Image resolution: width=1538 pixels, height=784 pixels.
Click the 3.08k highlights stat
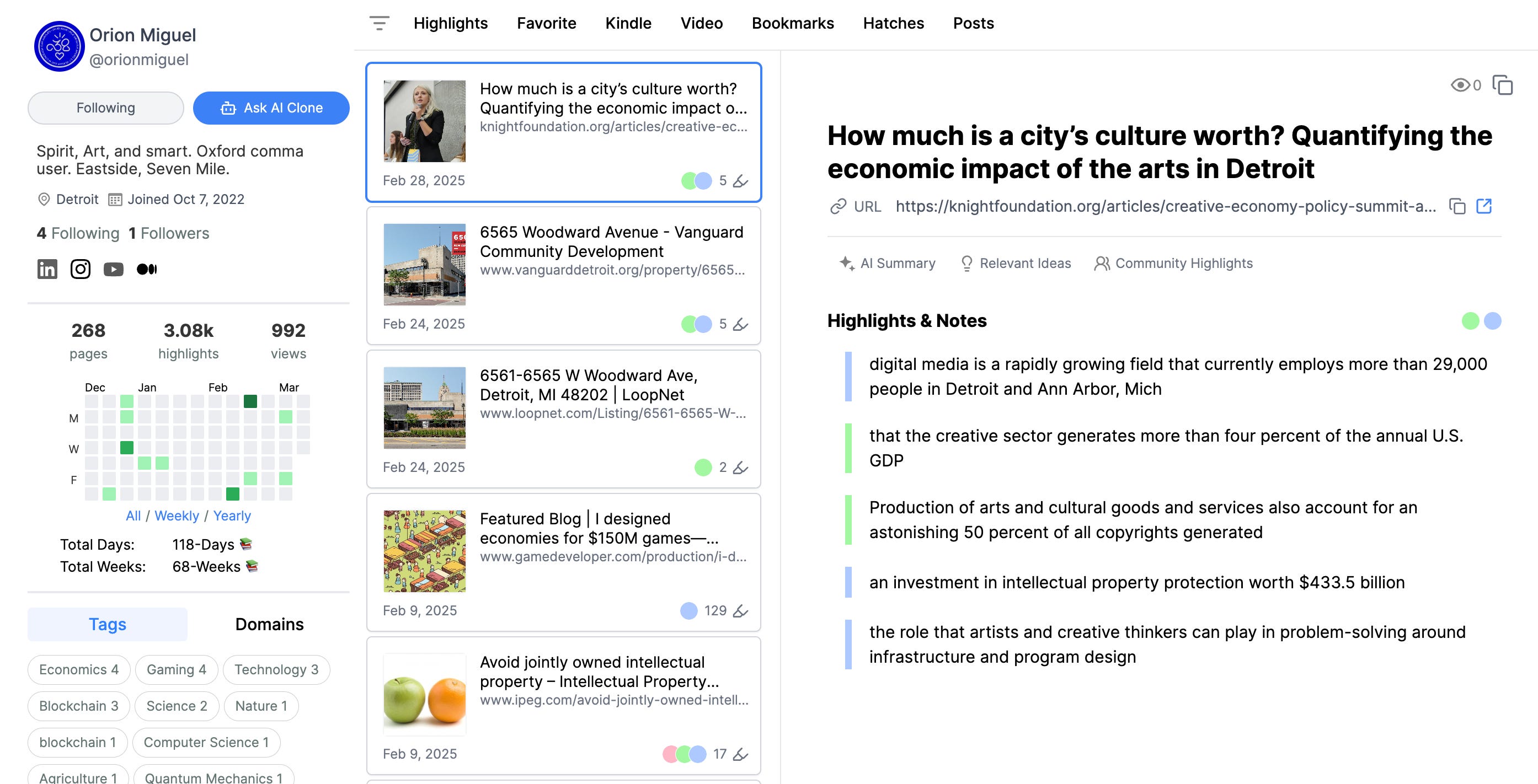[188, 341]
